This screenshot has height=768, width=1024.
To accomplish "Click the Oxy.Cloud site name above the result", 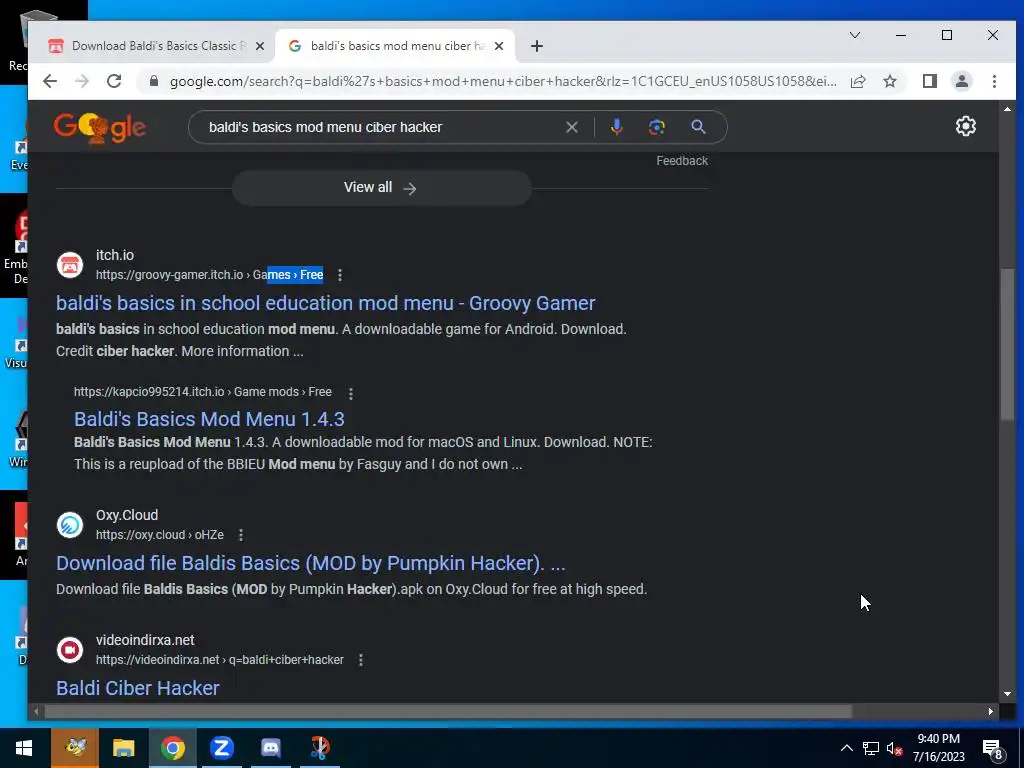I will 127,515.
